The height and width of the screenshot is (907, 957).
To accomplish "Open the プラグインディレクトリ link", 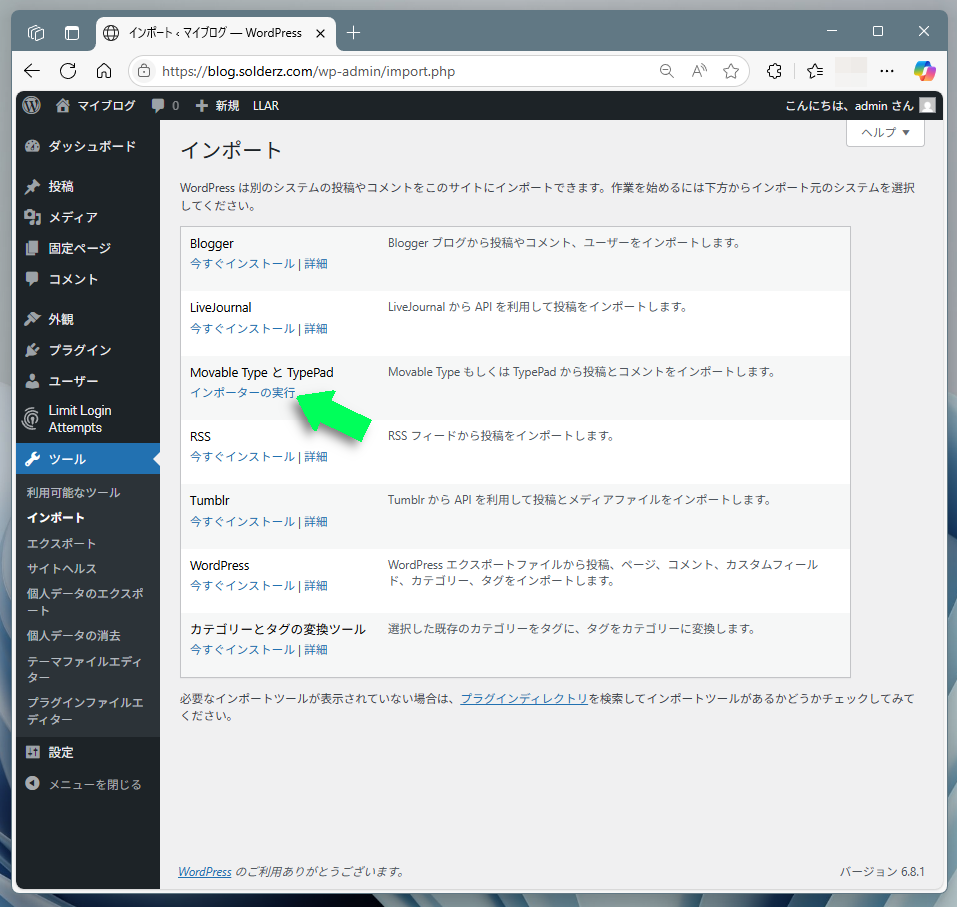I will click(523, 699).
